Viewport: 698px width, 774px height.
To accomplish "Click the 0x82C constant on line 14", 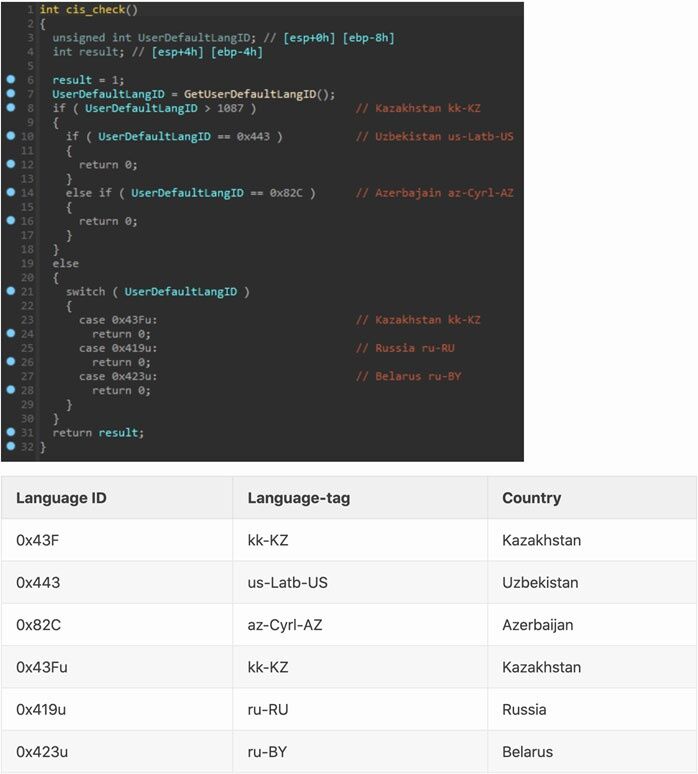I will tap(286, 193).
